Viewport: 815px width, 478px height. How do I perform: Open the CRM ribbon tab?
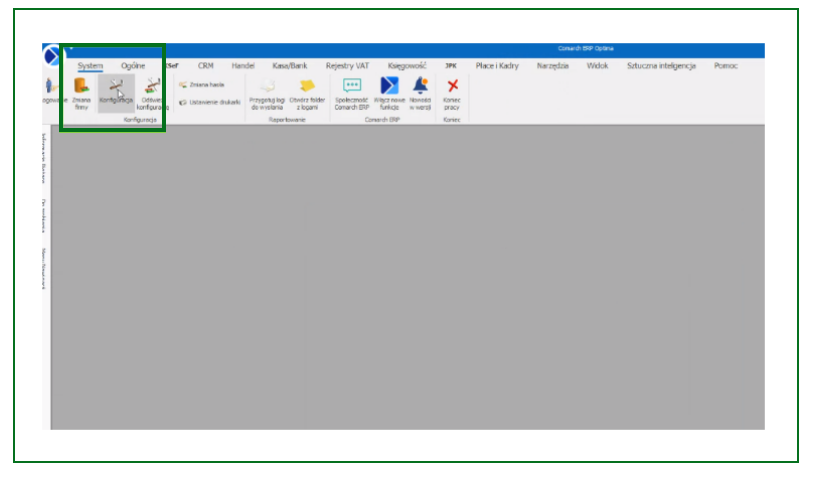(206, 66)
